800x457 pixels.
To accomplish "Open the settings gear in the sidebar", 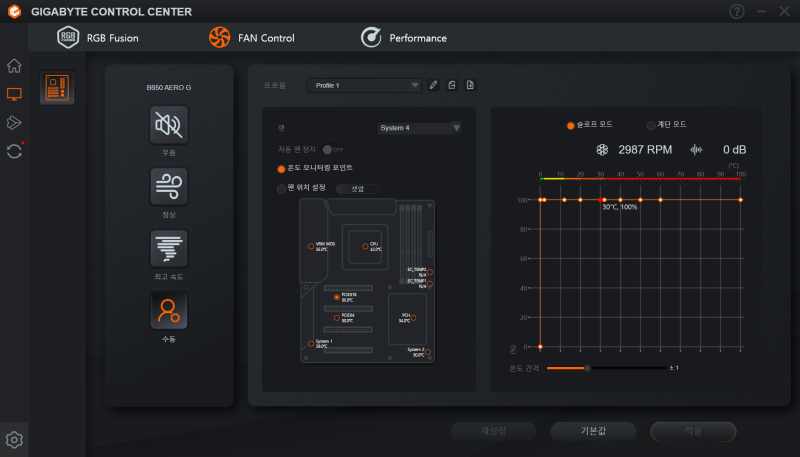I will (x=14, y=439).
